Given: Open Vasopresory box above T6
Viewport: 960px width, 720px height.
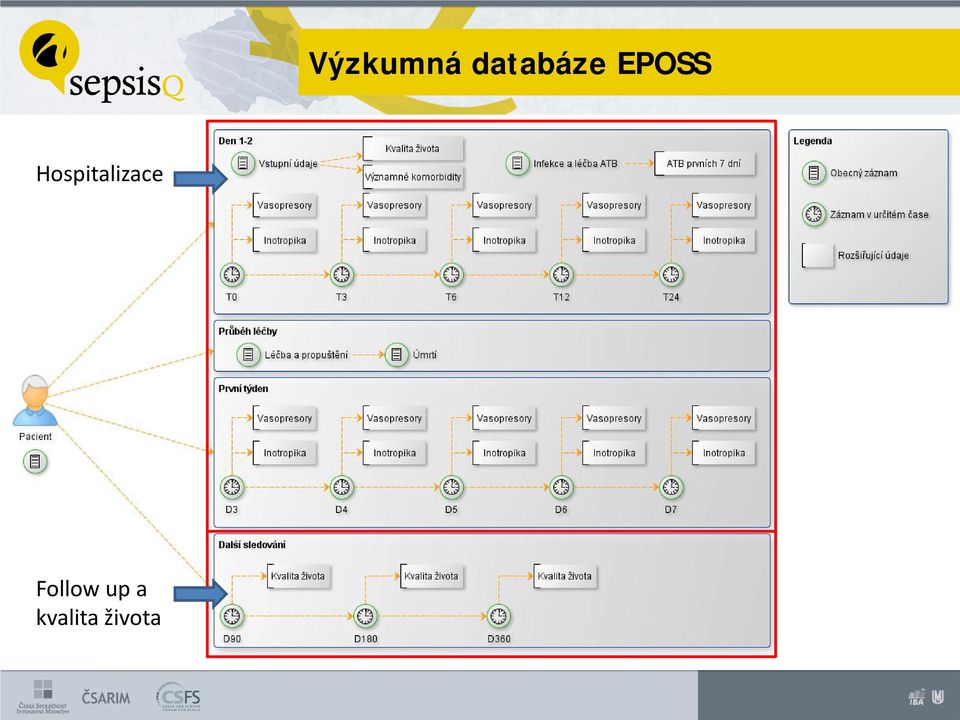Looking at the screenshot, I should tap(504, 205).
